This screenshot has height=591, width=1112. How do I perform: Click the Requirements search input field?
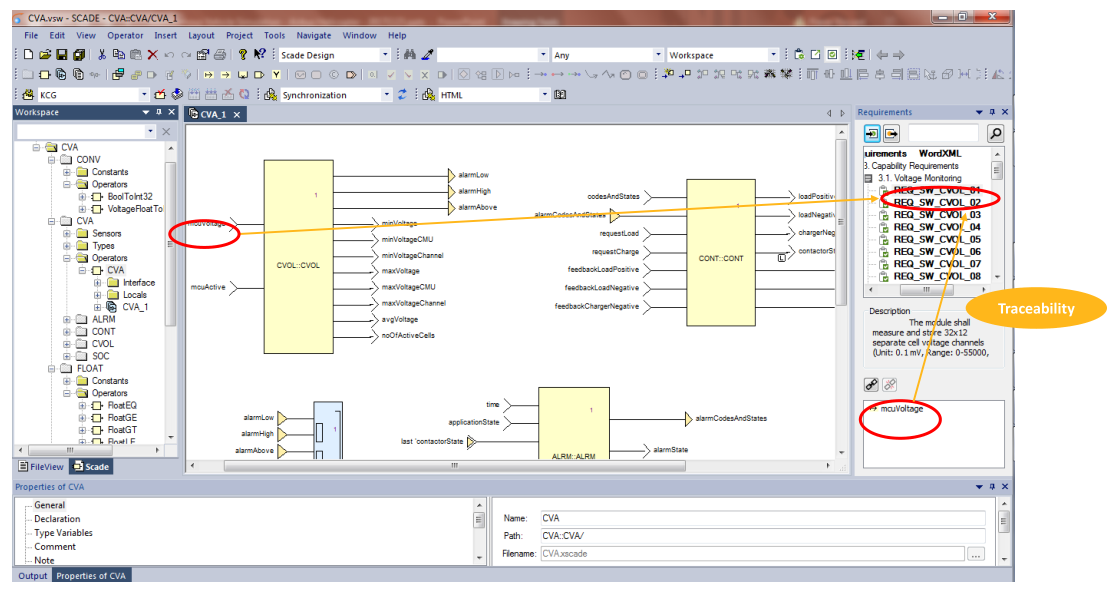[943, 133]
